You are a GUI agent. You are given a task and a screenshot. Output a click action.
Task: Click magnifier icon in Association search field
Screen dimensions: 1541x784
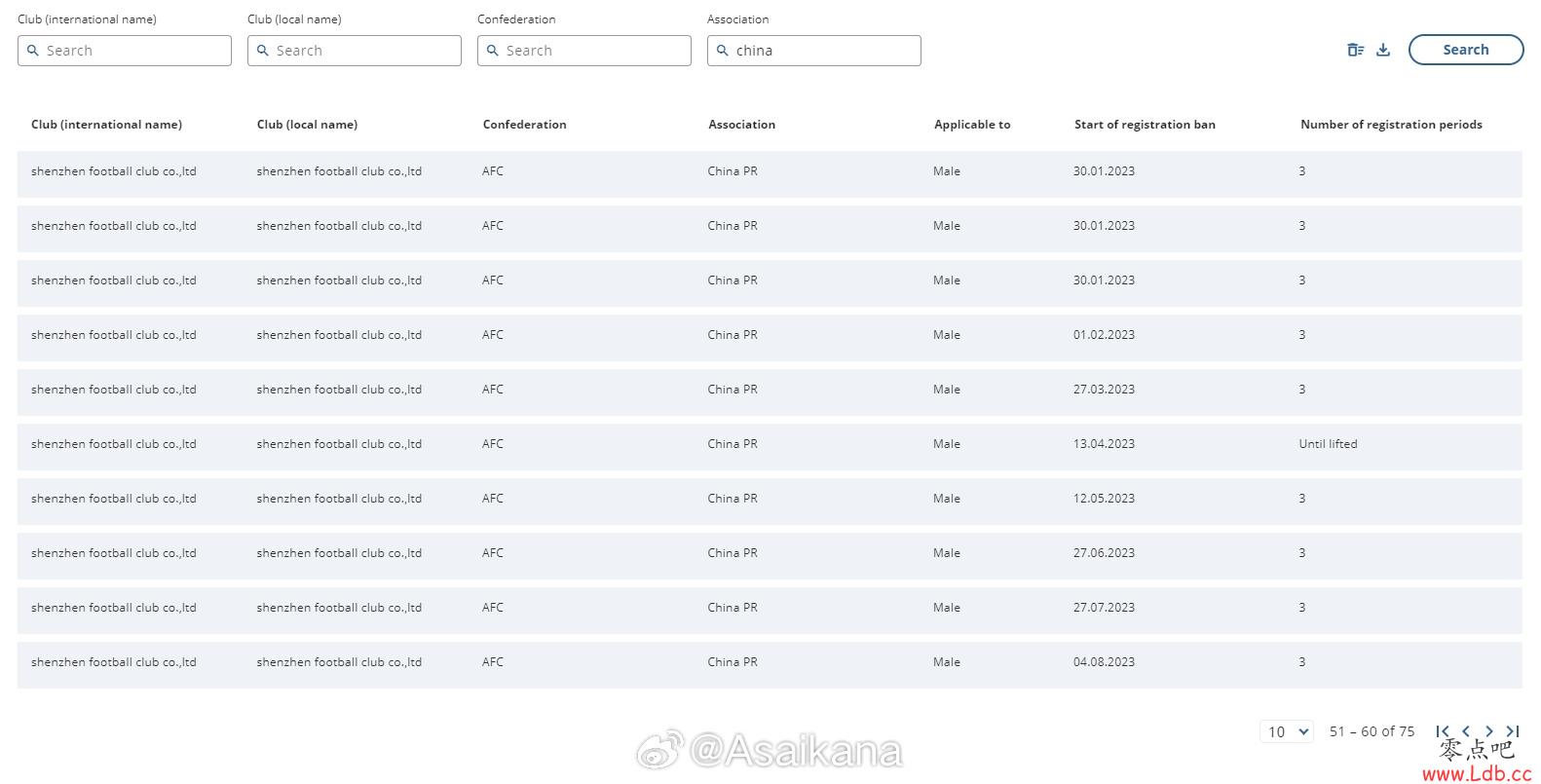click(x=723, y=51)
